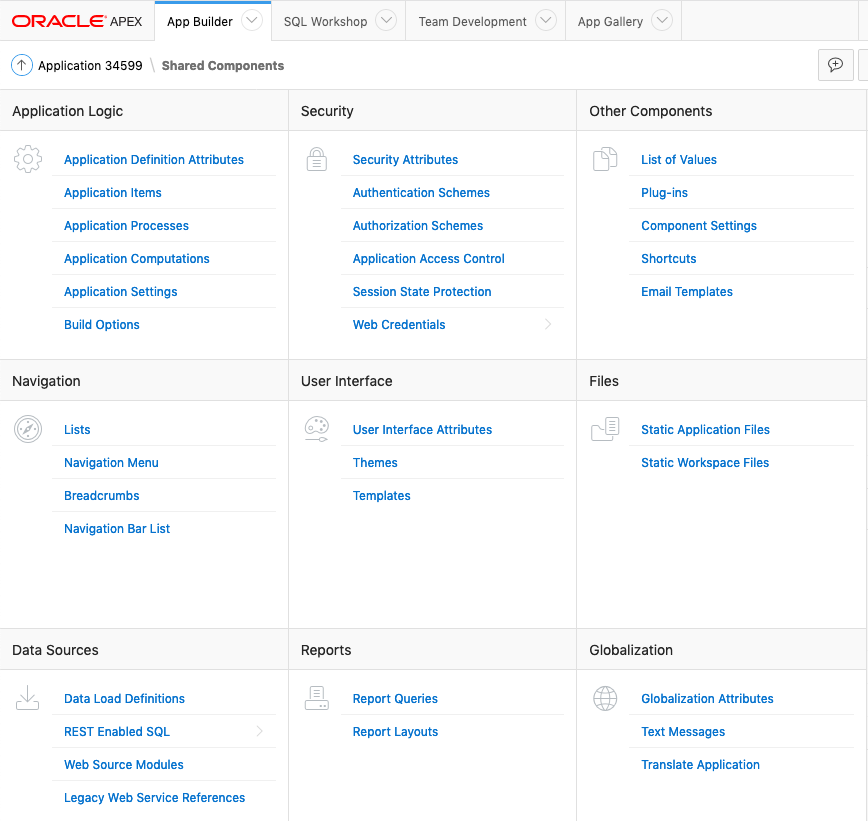Click the circled up-arrow beside Application 34599
Image resolution: width=868 pixels, height=821 pixels.
(x=21, y=64)
